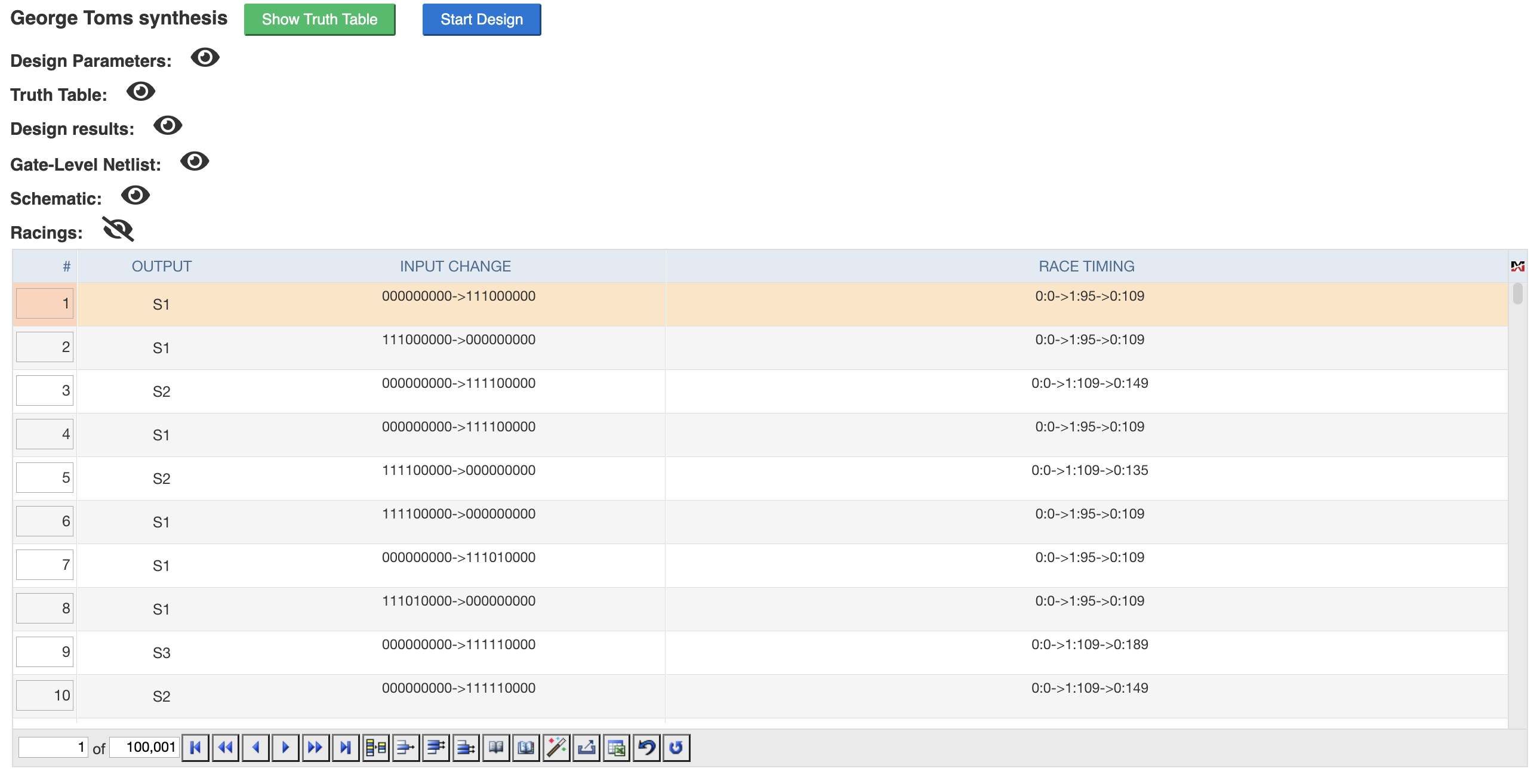Click the undo arrow icon
Viewport: 1540px width, 784px height.
click(x=646, y=748)
